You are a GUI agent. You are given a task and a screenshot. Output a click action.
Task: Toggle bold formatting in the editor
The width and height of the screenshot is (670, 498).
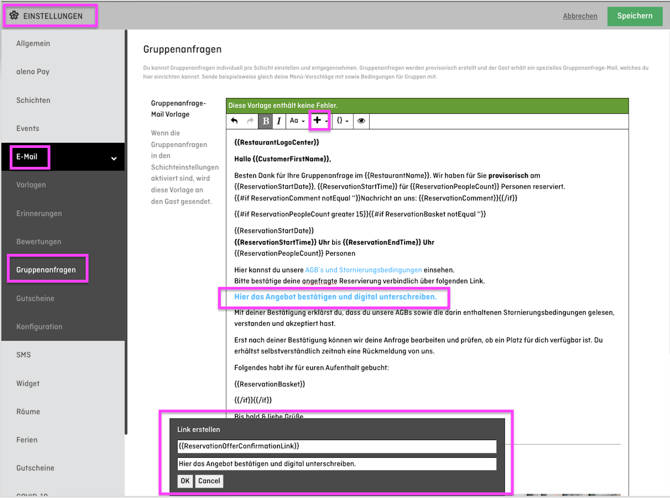pyautogui.click(x=265, y=121)
